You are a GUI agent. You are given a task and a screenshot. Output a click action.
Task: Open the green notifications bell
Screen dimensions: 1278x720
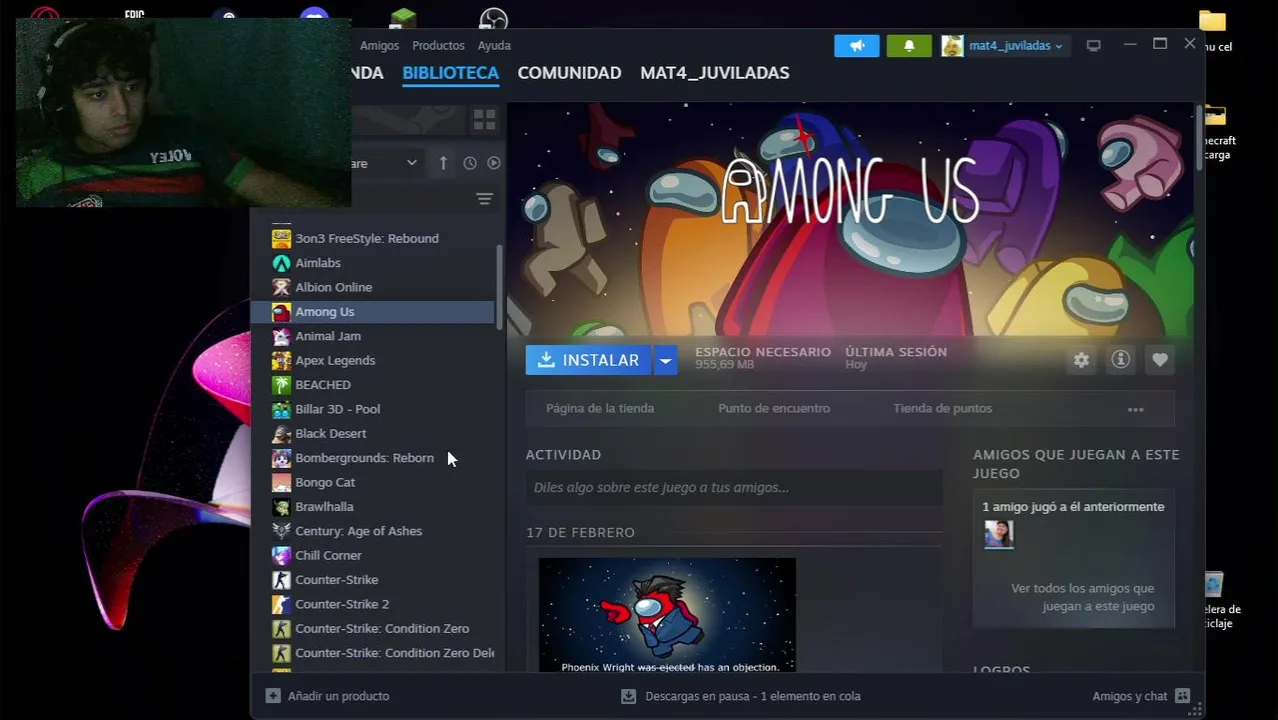click(909, 46)
